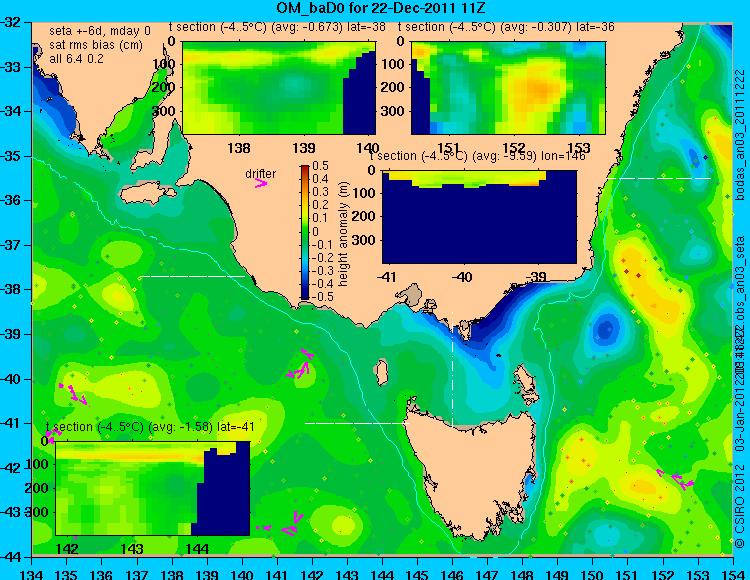Select the 'all 6.4 0.2' statistics line
750x580 pixels.
coord(76,59)
